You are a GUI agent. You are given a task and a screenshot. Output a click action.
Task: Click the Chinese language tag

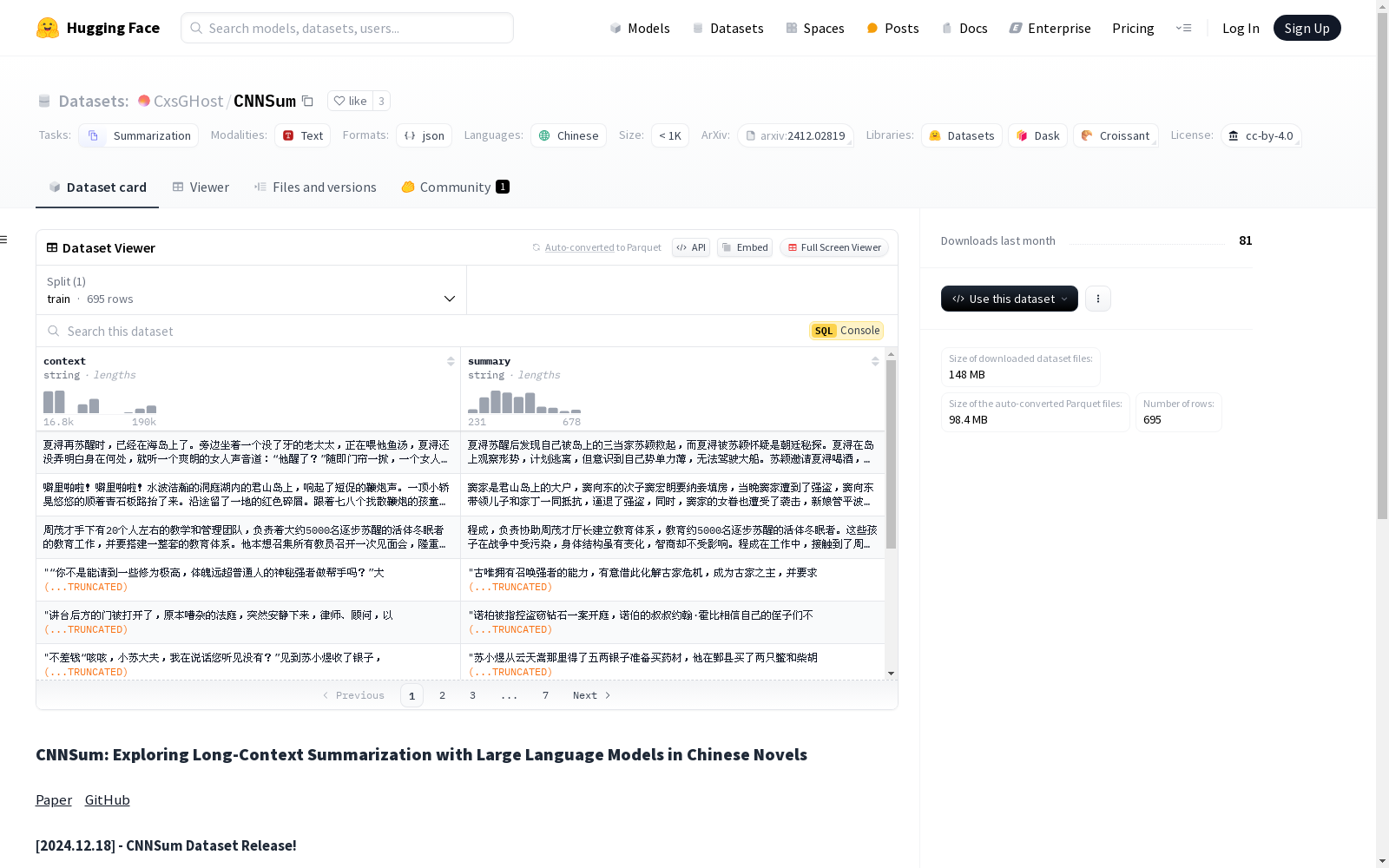pos(569,135)
